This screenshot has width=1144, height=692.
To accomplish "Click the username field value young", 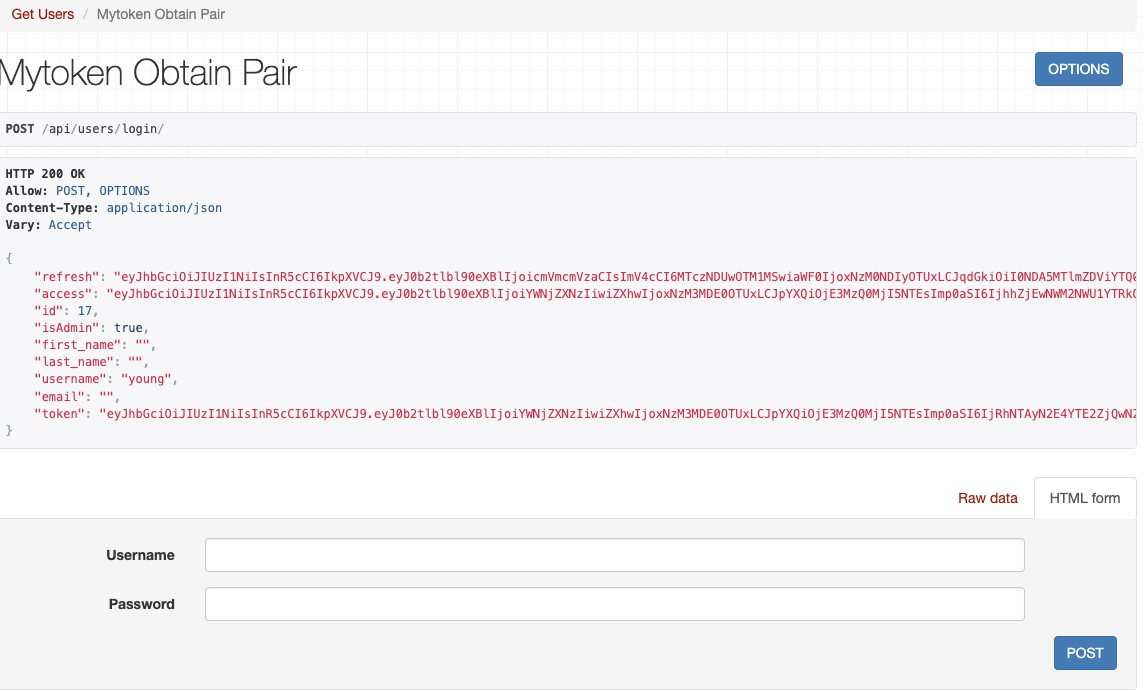I will coord(146,379).
